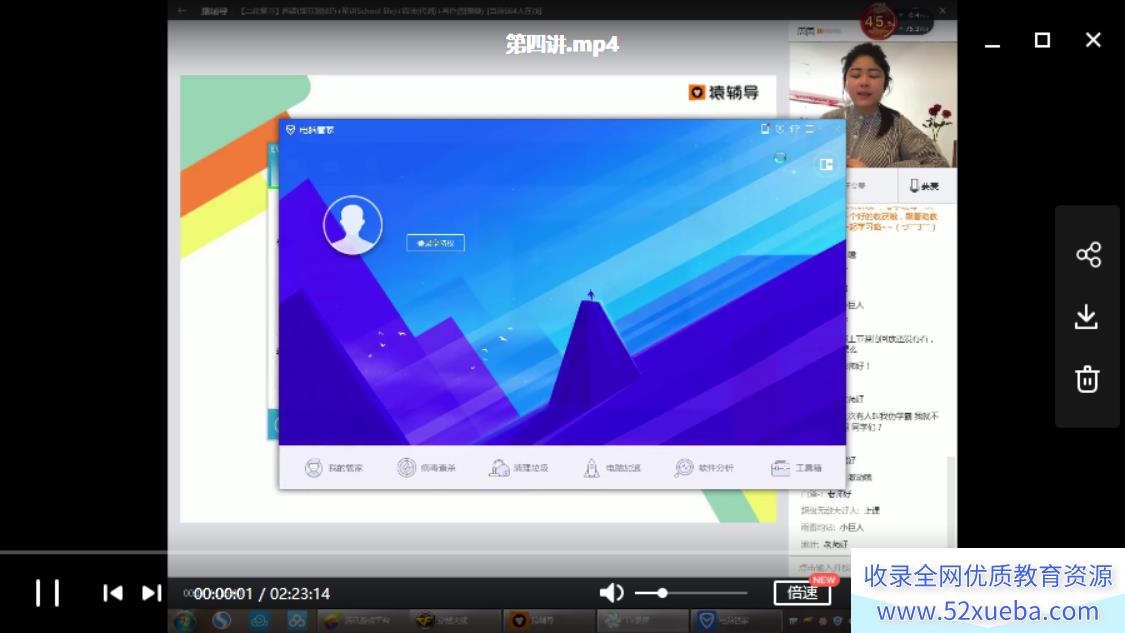The width and height of the screenshot is (1125, 633).
Task: Open 我的管家 tab in 电脑管家
Action: point(334,468)
